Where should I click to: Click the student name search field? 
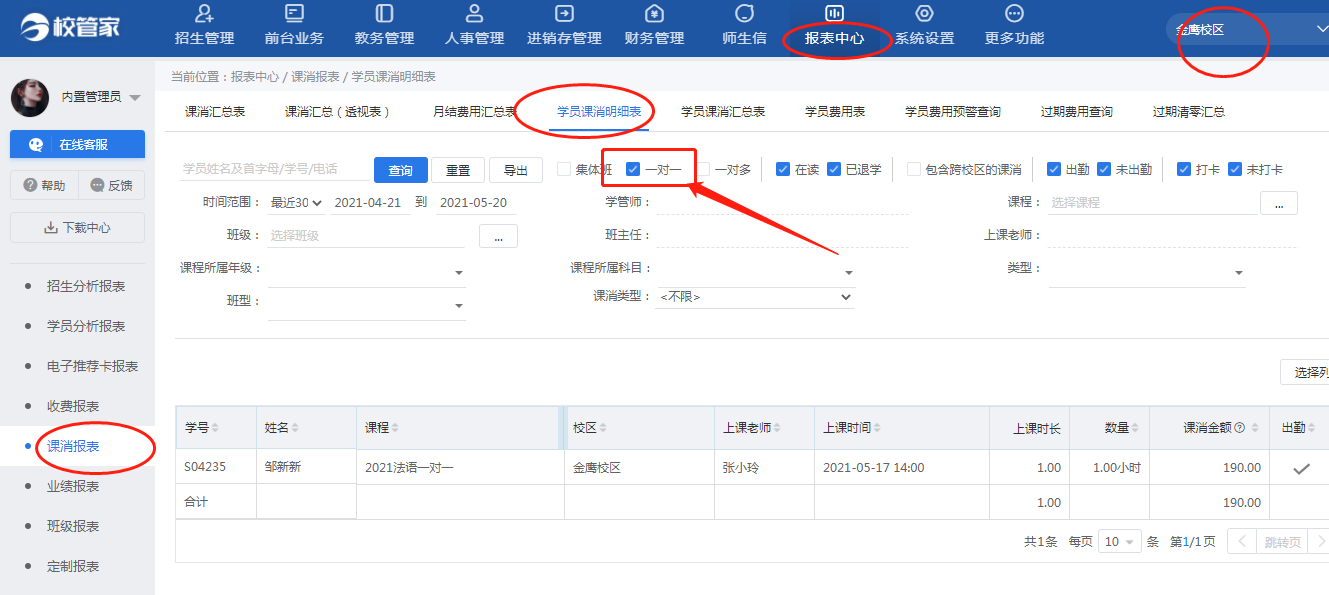[x=274, y=169]
